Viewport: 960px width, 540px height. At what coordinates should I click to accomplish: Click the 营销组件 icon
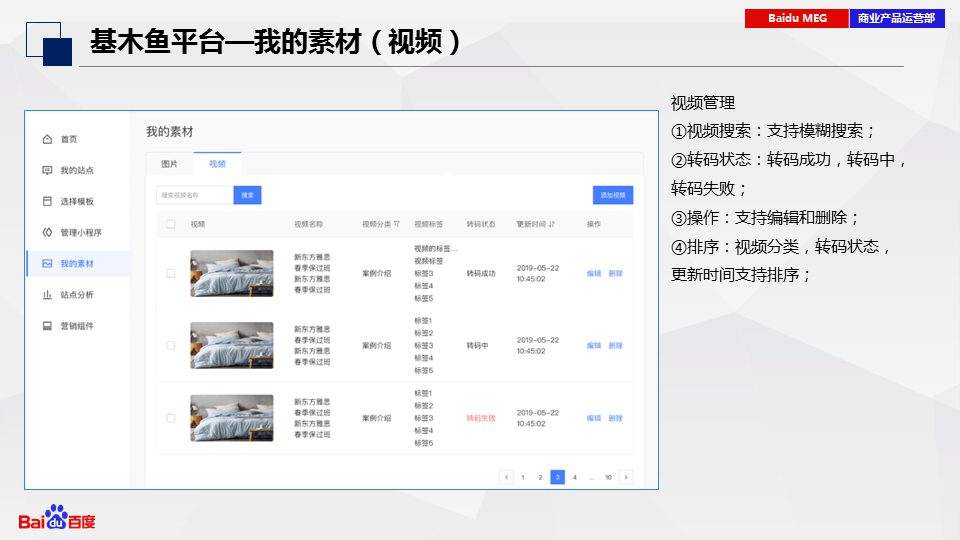click(x=47, y=326)
